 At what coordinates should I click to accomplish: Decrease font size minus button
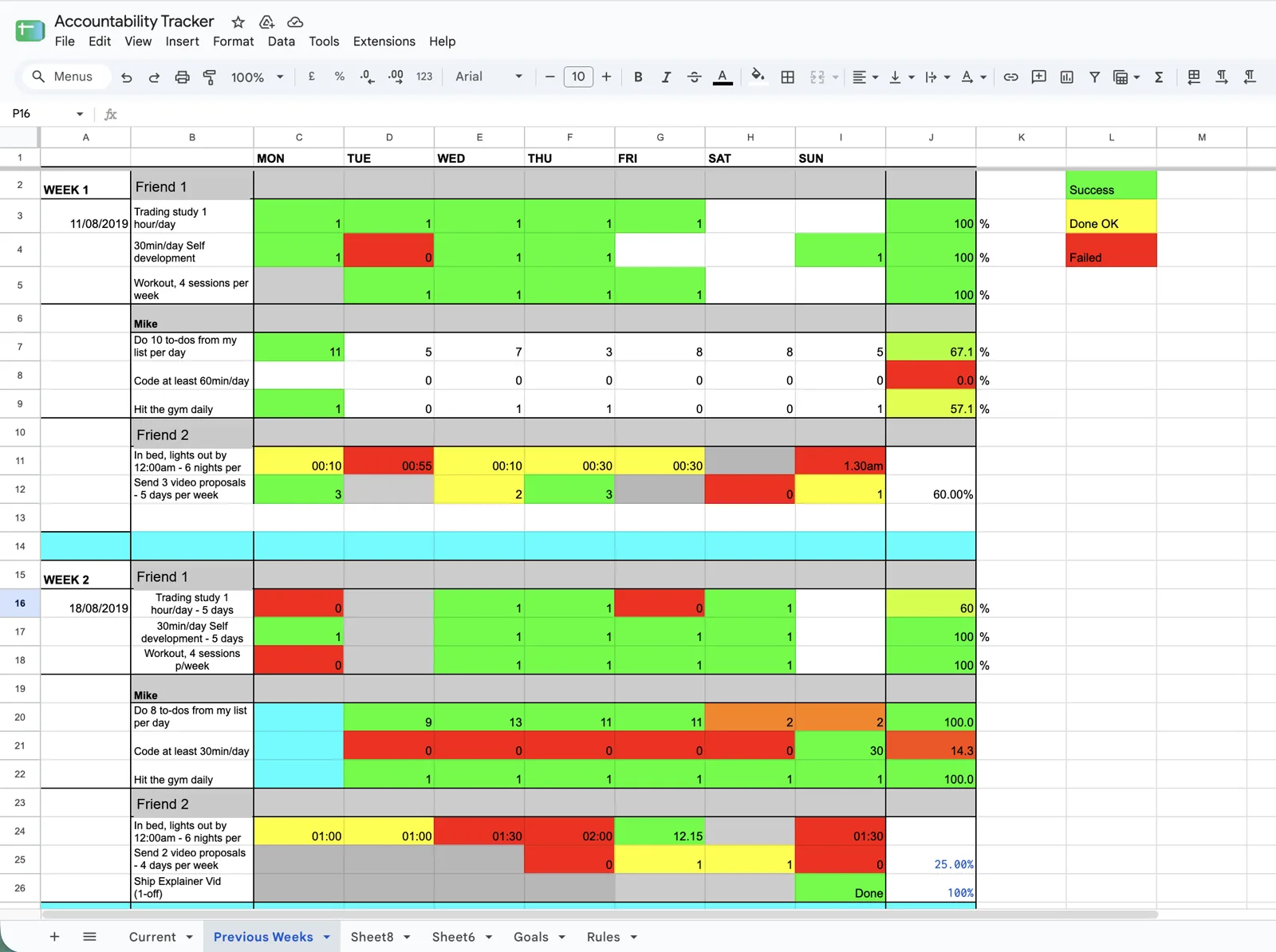(549, 77)
